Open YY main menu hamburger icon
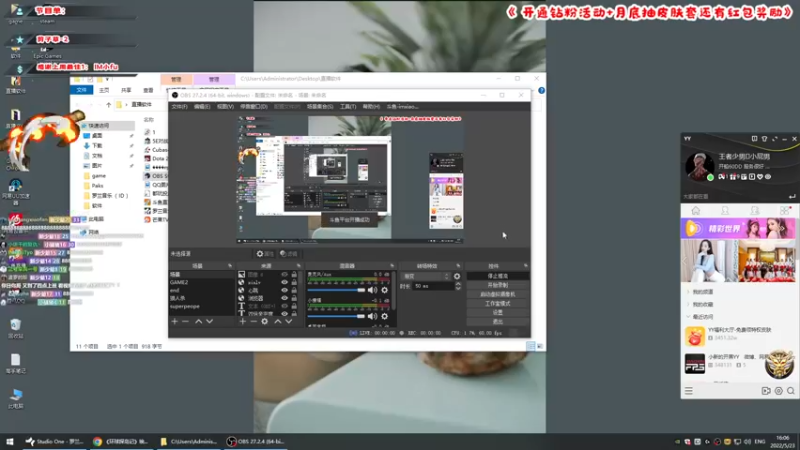The width and height of the screenshot is (800, 450). tap(689, 391)
